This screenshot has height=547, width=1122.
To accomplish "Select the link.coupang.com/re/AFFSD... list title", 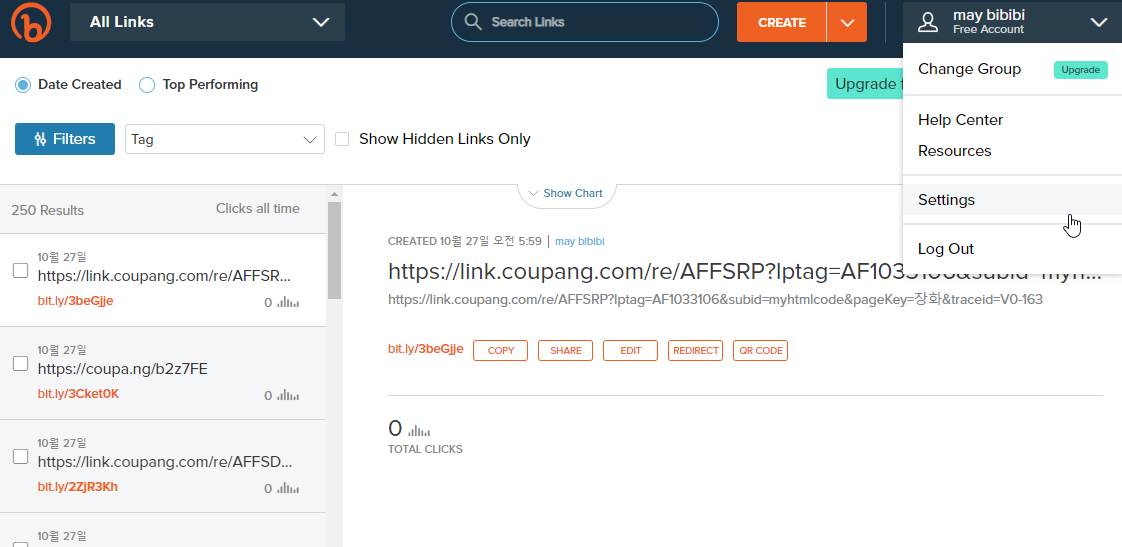I will pyautogui.click(x=165, y=462).
